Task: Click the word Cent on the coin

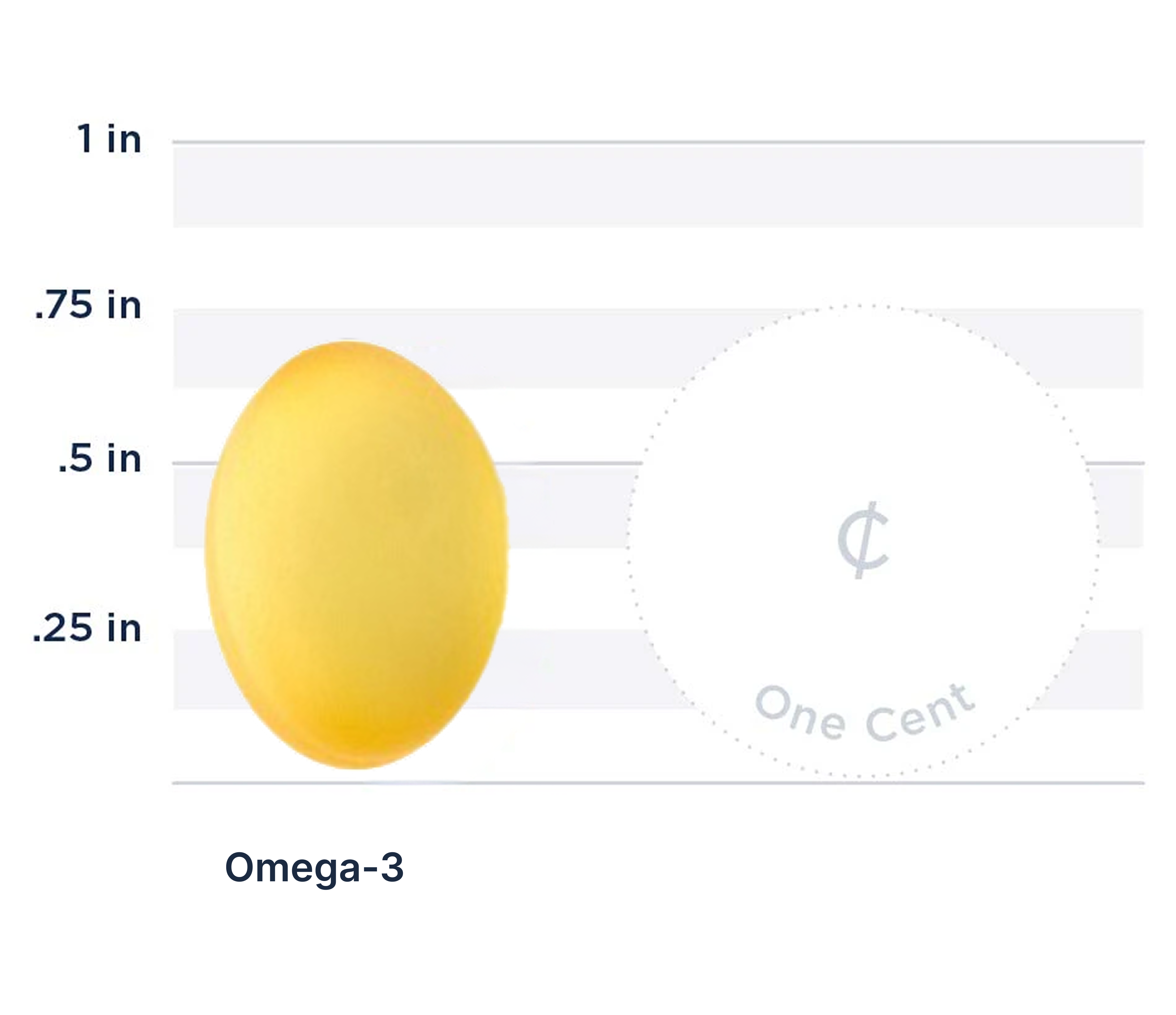Action: (920, 716)
